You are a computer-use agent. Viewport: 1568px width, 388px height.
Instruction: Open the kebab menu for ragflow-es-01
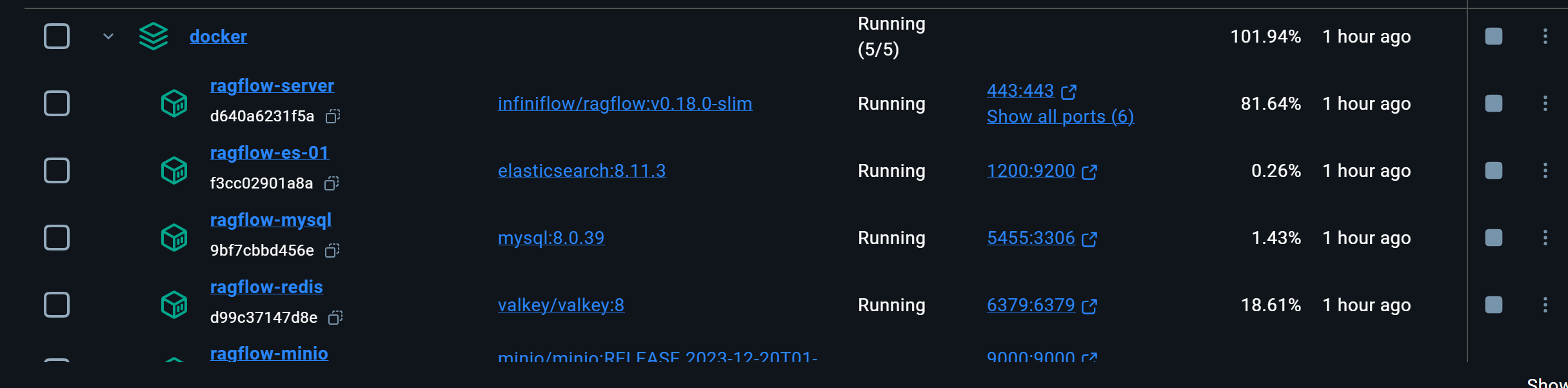point(1545,170)
